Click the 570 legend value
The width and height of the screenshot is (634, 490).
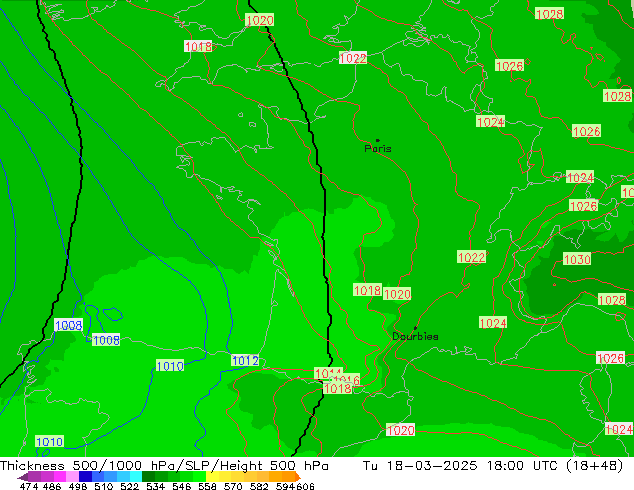pyautogui.click(x=233, y=486)
